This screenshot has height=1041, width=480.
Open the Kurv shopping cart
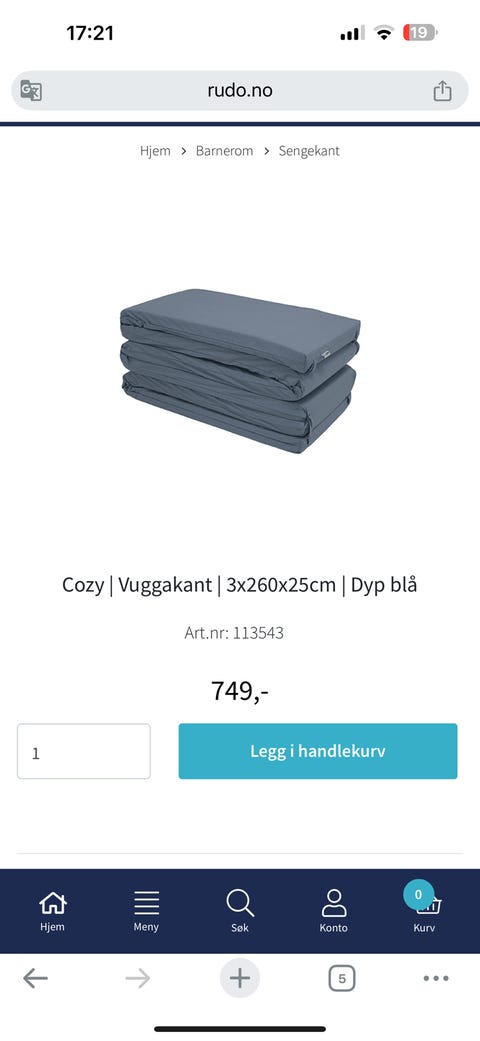click(424, 911)
